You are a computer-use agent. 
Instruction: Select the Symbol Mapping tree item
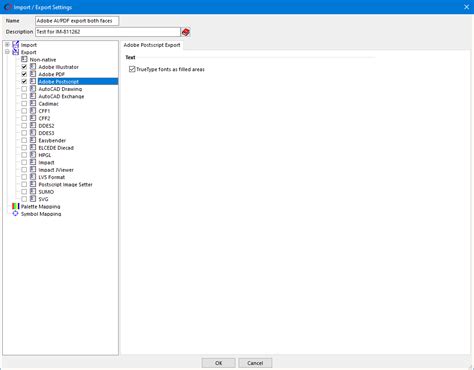(x=41, y=214)
